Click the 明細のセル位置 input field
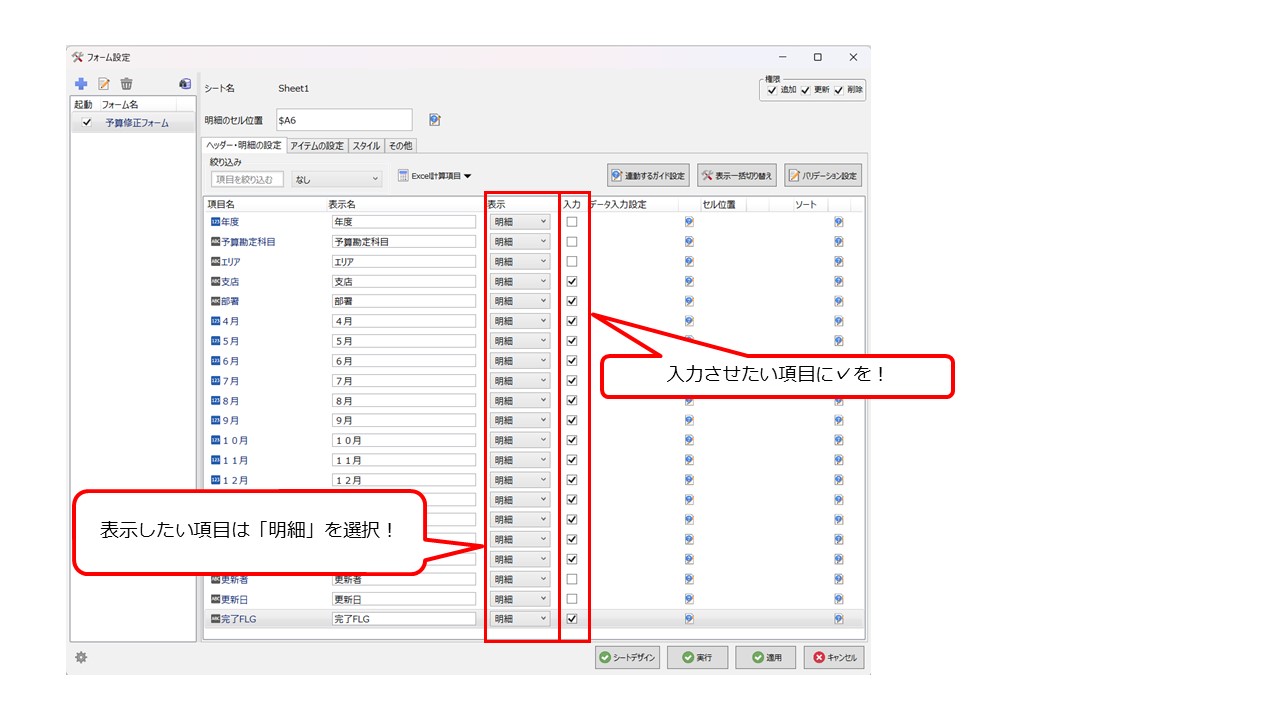Screen dimensions: 1280x720 (x=344, y=120)
